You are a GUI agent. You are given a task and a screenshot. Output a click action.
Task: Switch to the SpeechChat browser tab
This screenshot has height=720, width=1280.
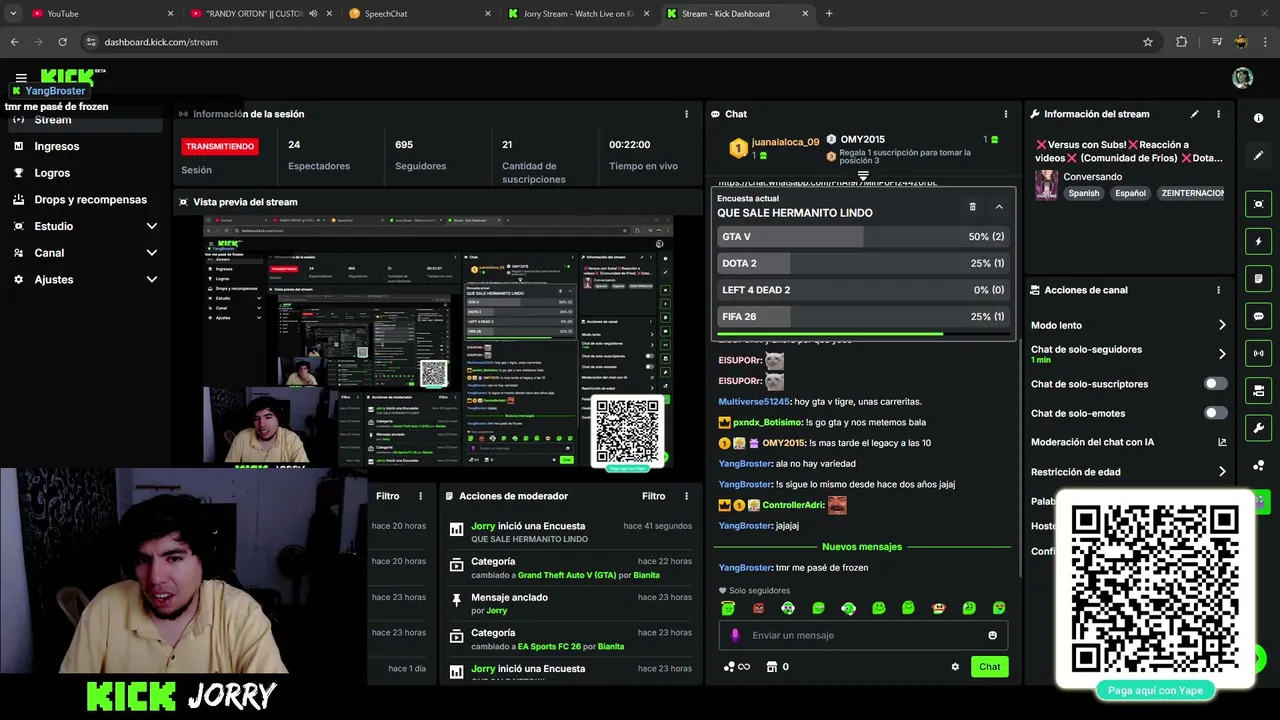pyautogui.click(x=419, y=14)
